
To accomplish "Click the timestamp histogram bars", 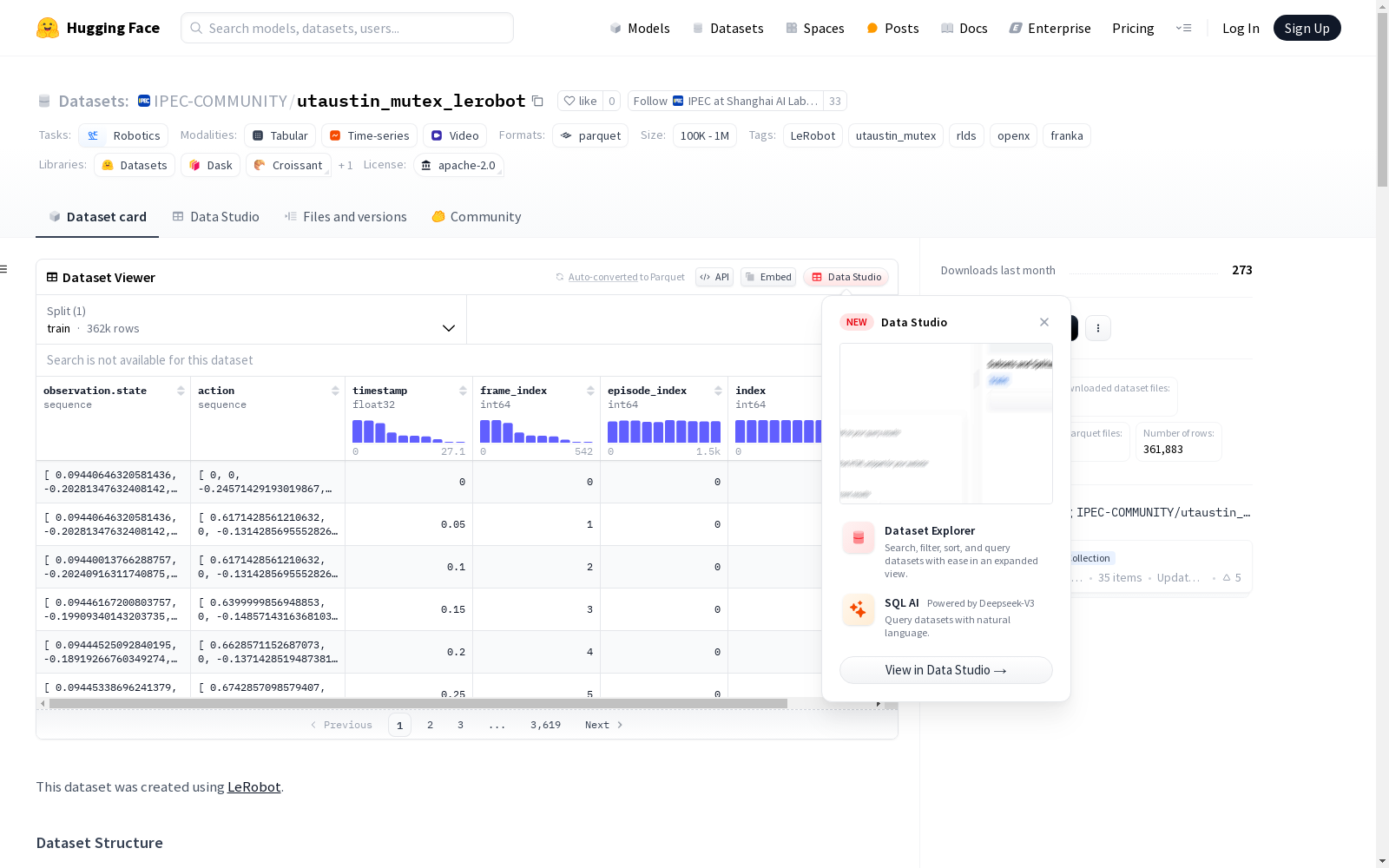I will (x=408, y=431).
